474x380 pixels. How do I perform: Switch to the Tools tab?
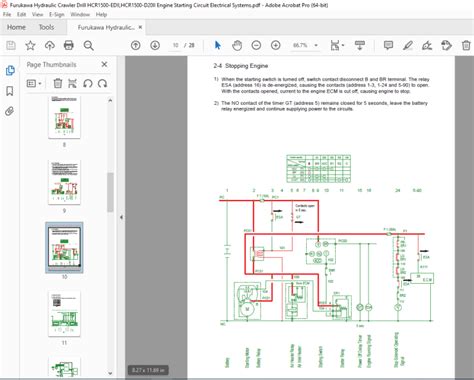(46, 27)
